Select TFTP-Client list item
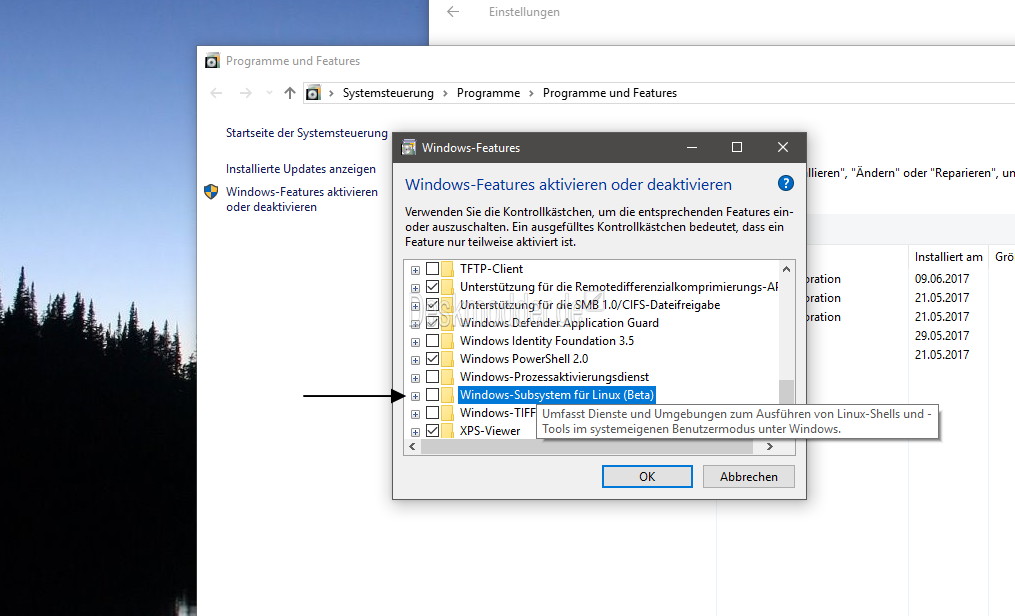The image size is (1015, 616). pos(491,269)
